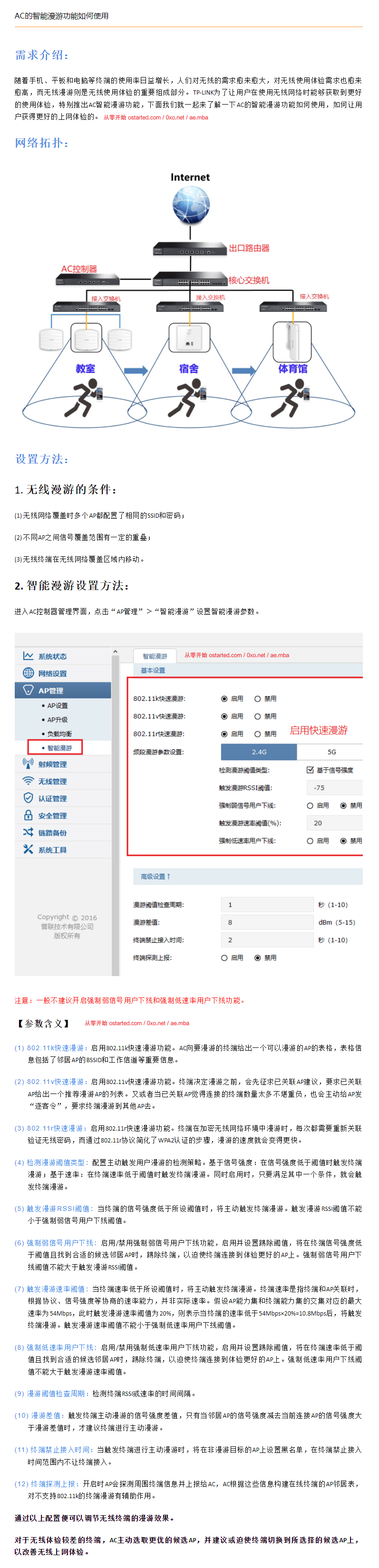This screenshot has width=379, height=1568.
Task: Click the AC控制器 device image
Action: (87, 281)
